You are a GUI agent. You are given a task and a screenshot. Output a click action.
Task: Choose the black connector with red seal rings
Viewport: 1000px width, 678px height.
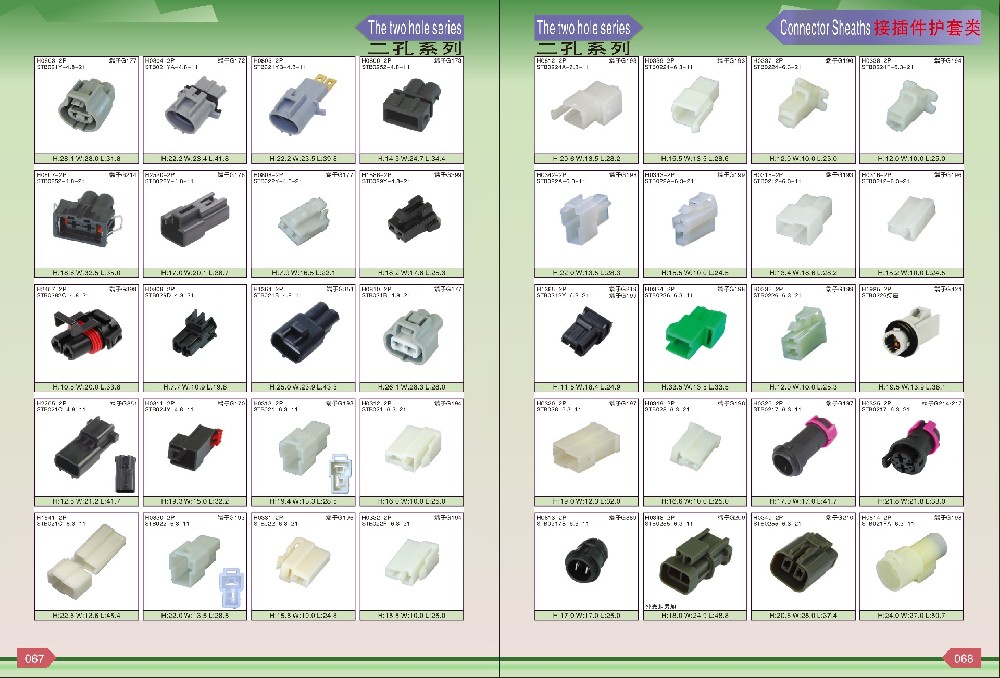tap(87, 333)
